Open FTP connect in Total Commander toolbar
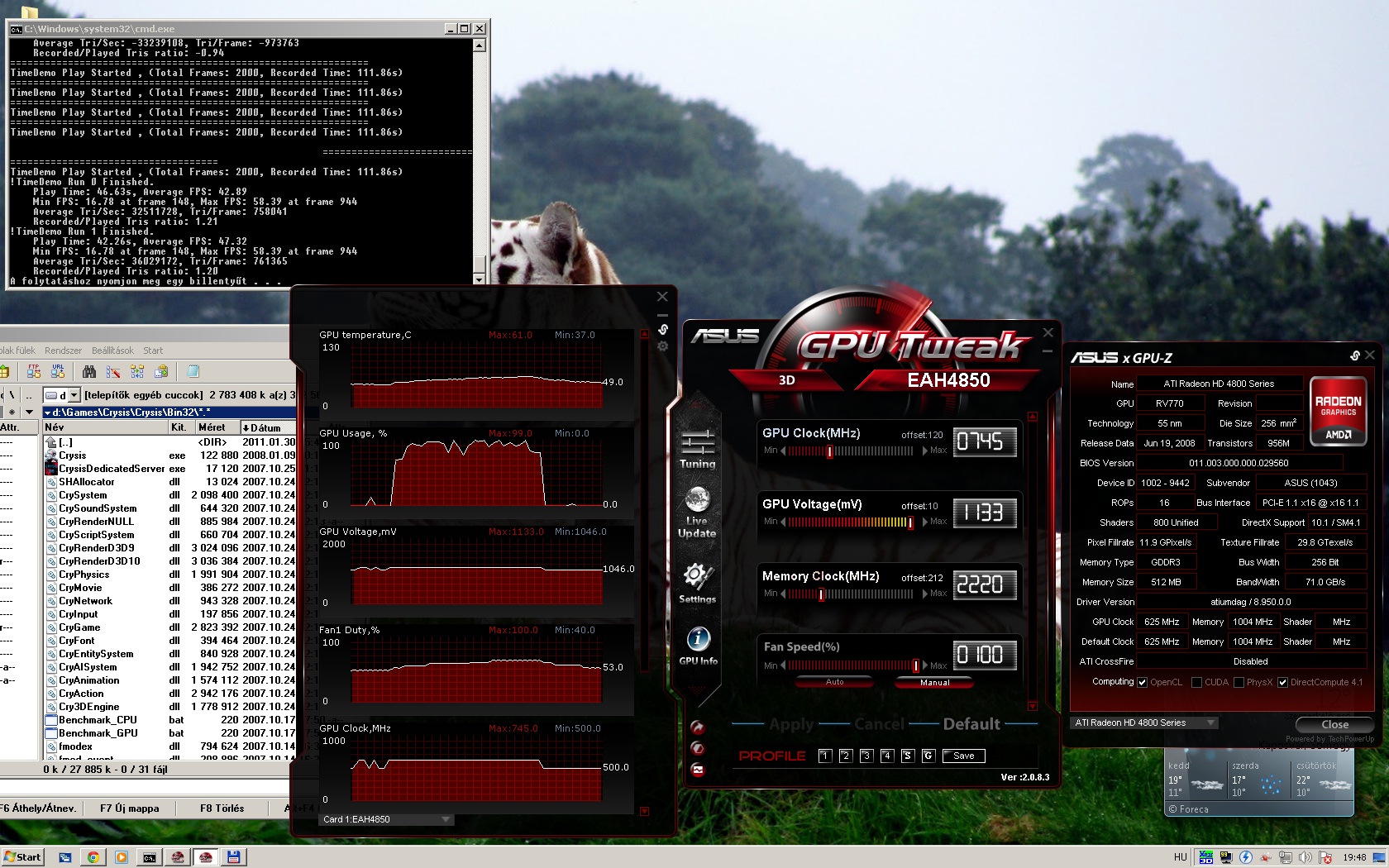 (x=34, y=371)
